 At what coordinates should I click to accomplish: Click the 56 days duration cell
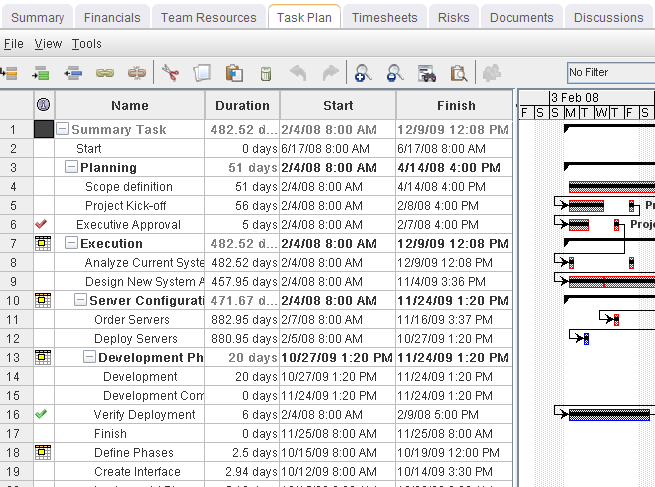(242, 205)
